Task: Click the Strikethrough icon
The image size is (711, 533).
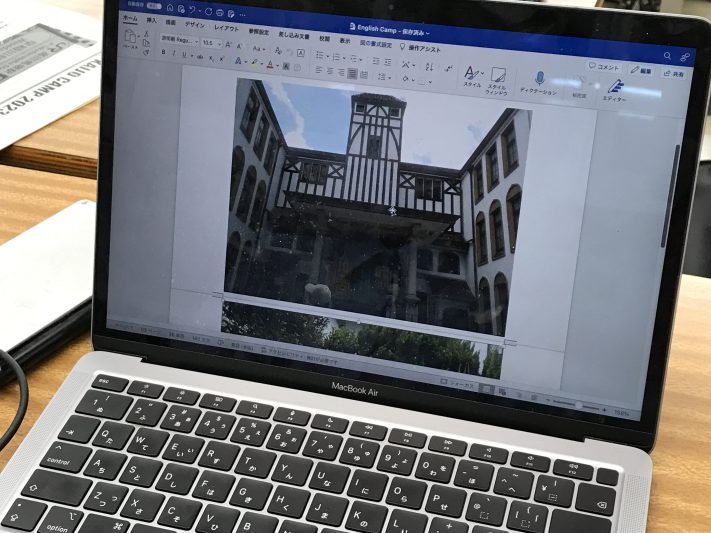Action: pos(200,57)
